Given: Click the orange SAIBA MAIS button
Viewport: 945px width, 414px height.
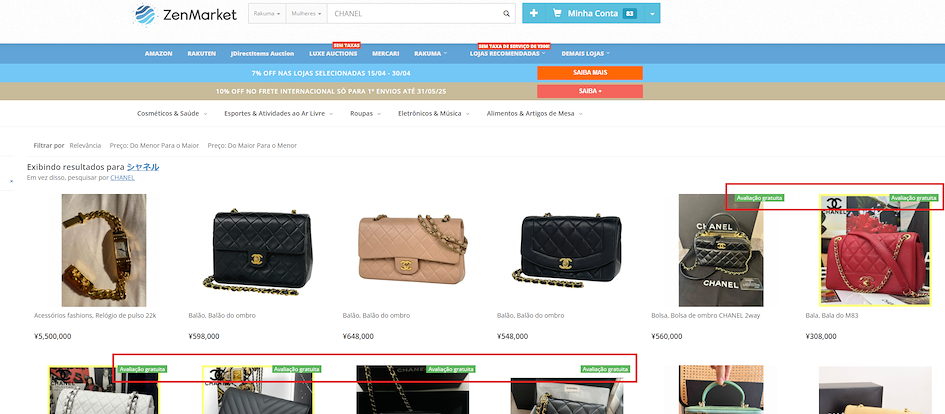Looking at the screenshot, I should click(590, 72).
